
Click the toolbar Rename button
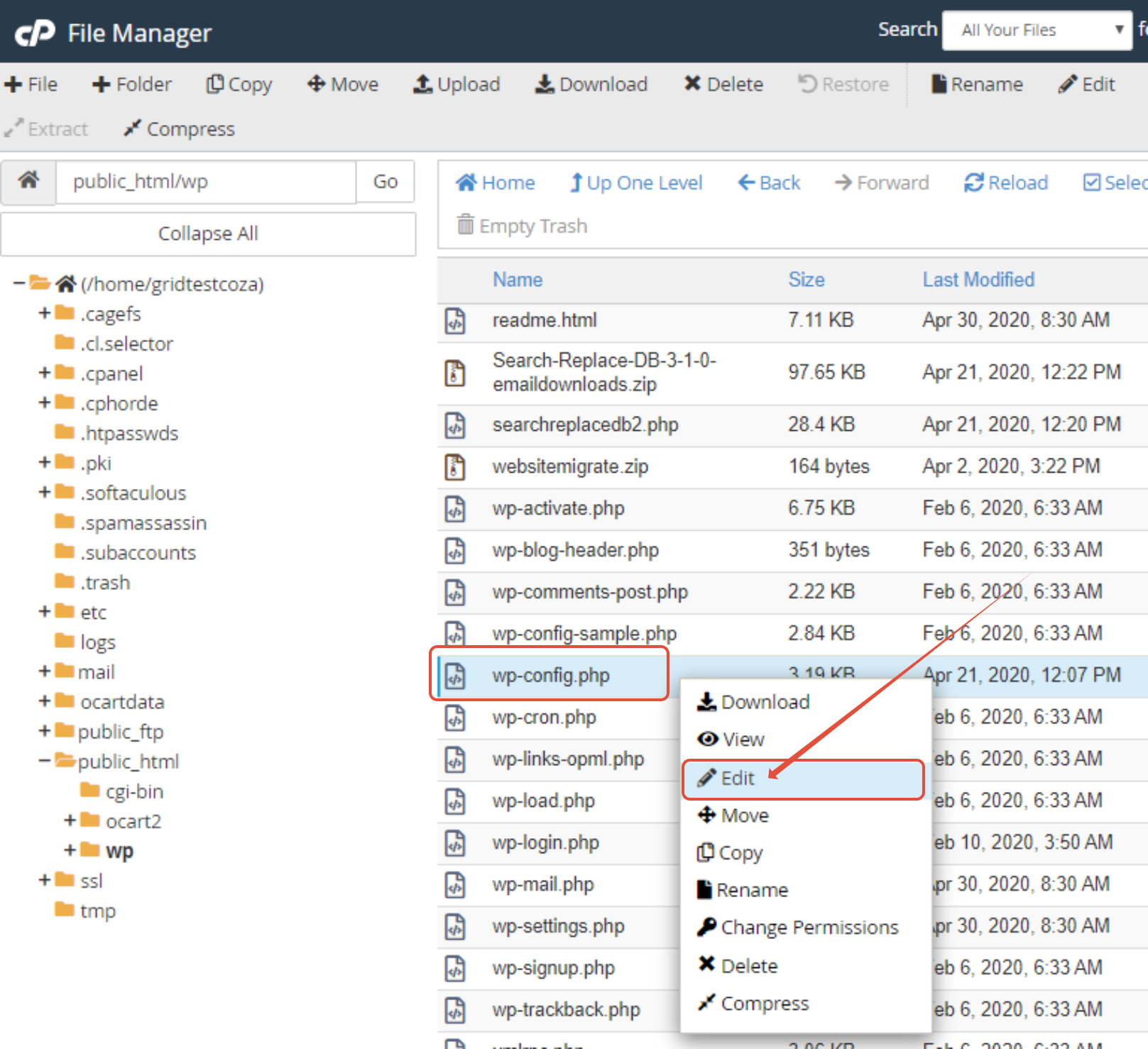click(x=977, y=84)
